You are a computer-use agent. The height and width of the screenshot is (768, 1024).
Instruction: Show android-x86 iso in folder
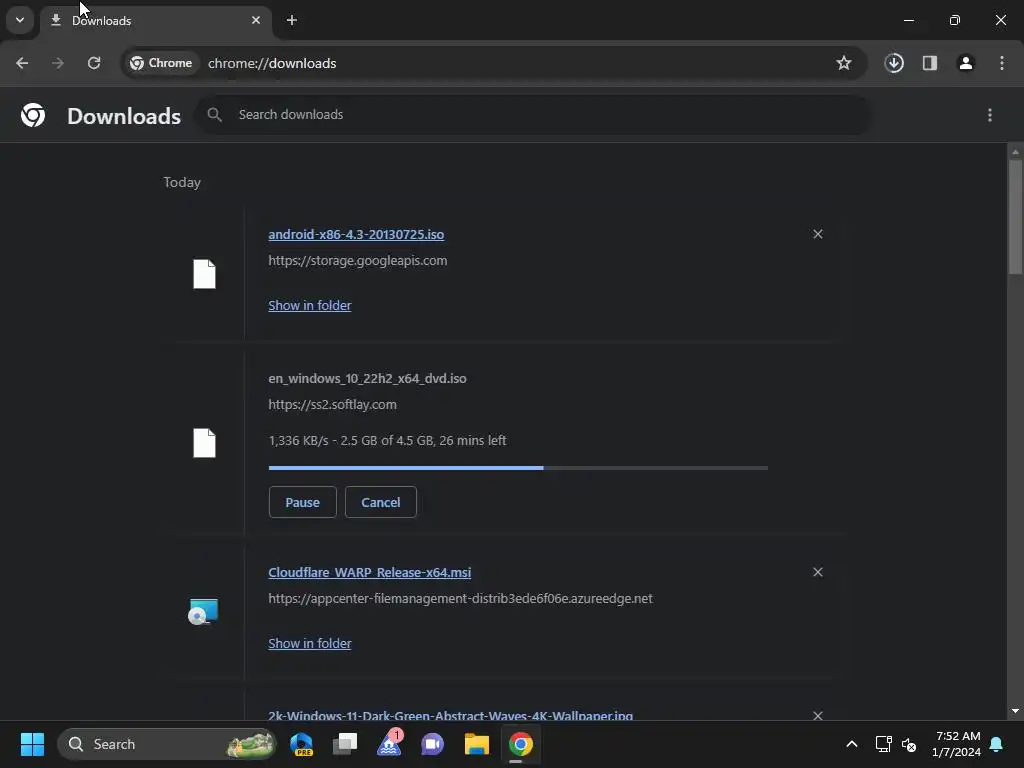310,306
